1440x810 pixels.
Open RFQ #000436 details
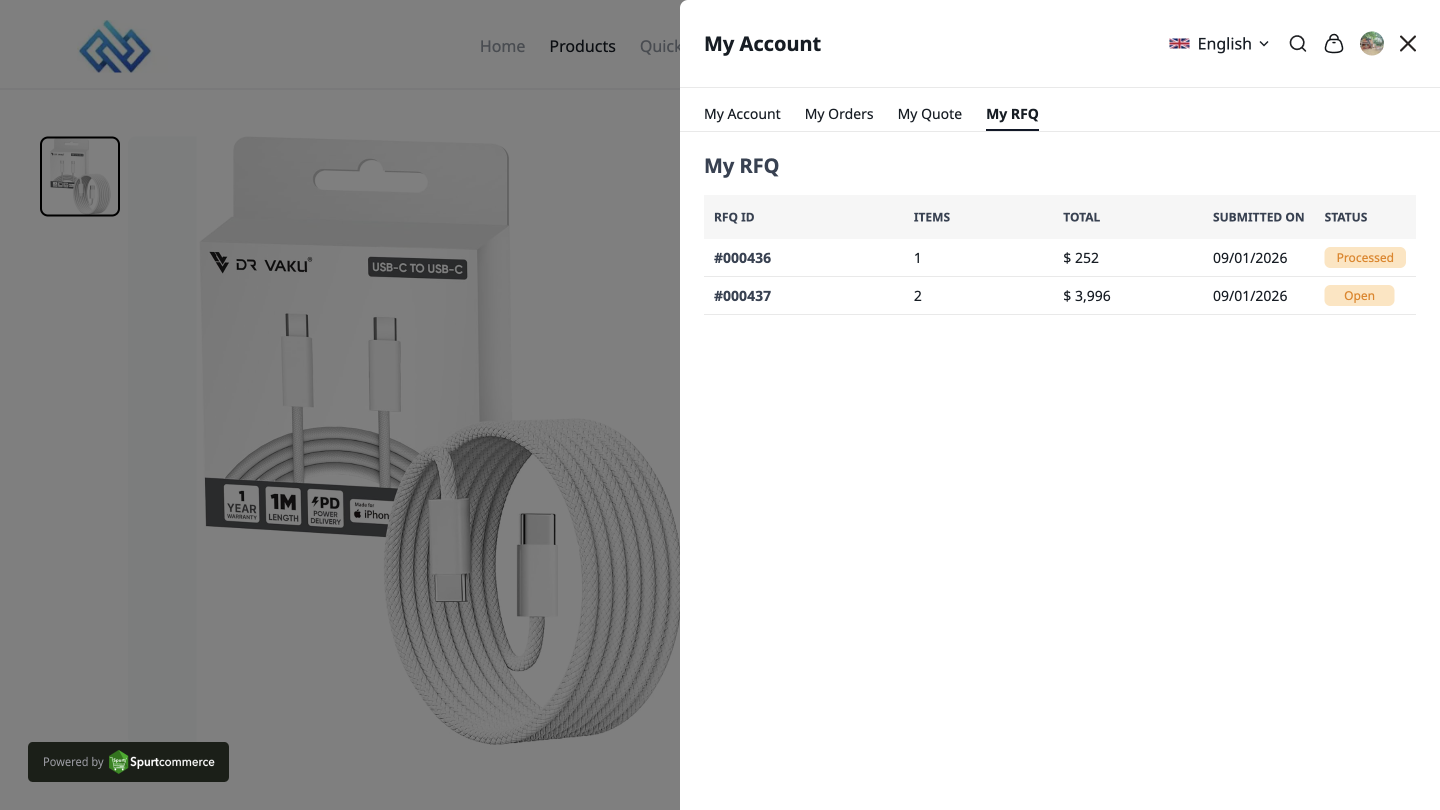(x=742, y=258)
